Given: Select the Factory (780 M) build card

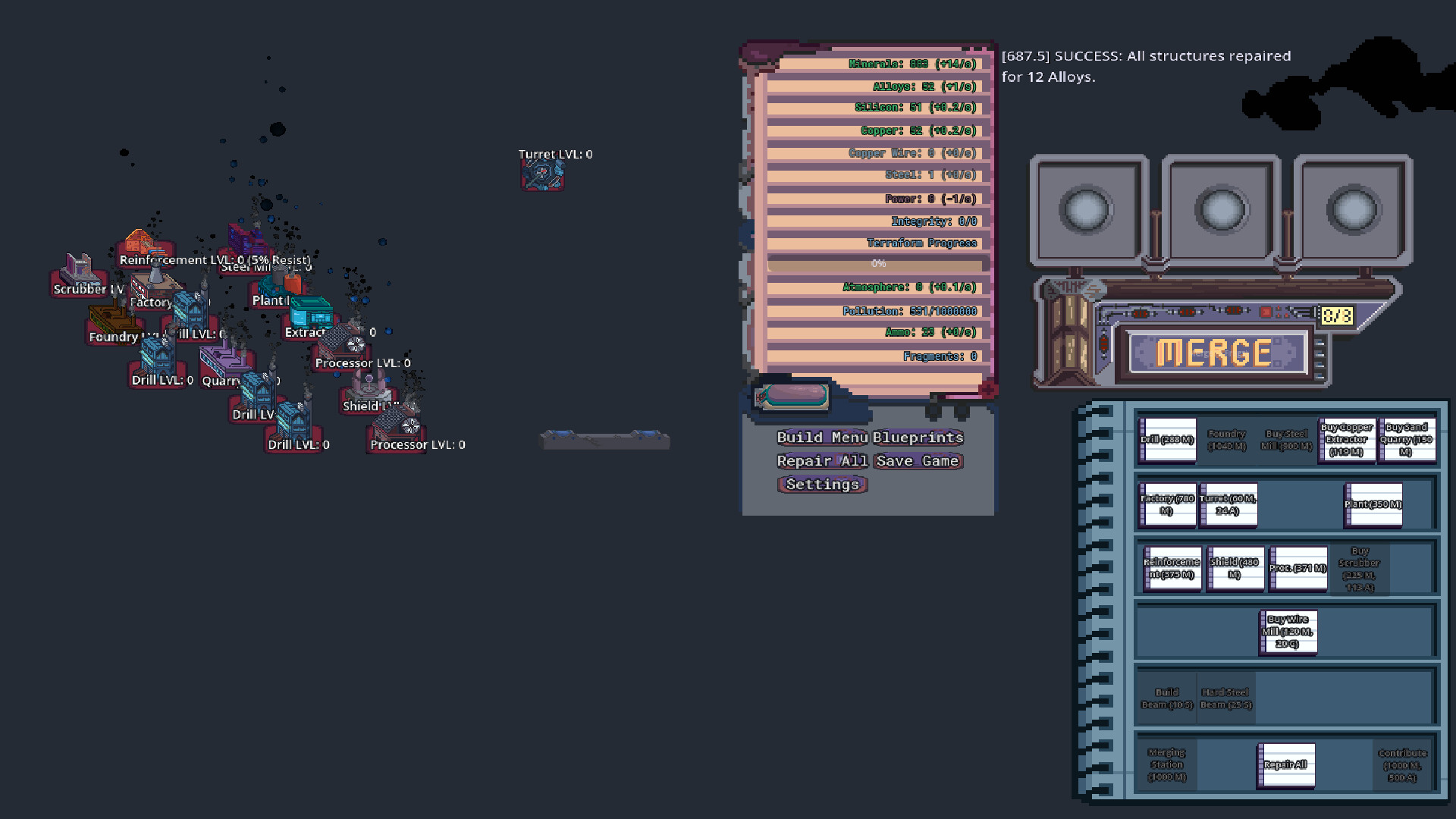Looking at the screenshot, I should click(1166, 504).
